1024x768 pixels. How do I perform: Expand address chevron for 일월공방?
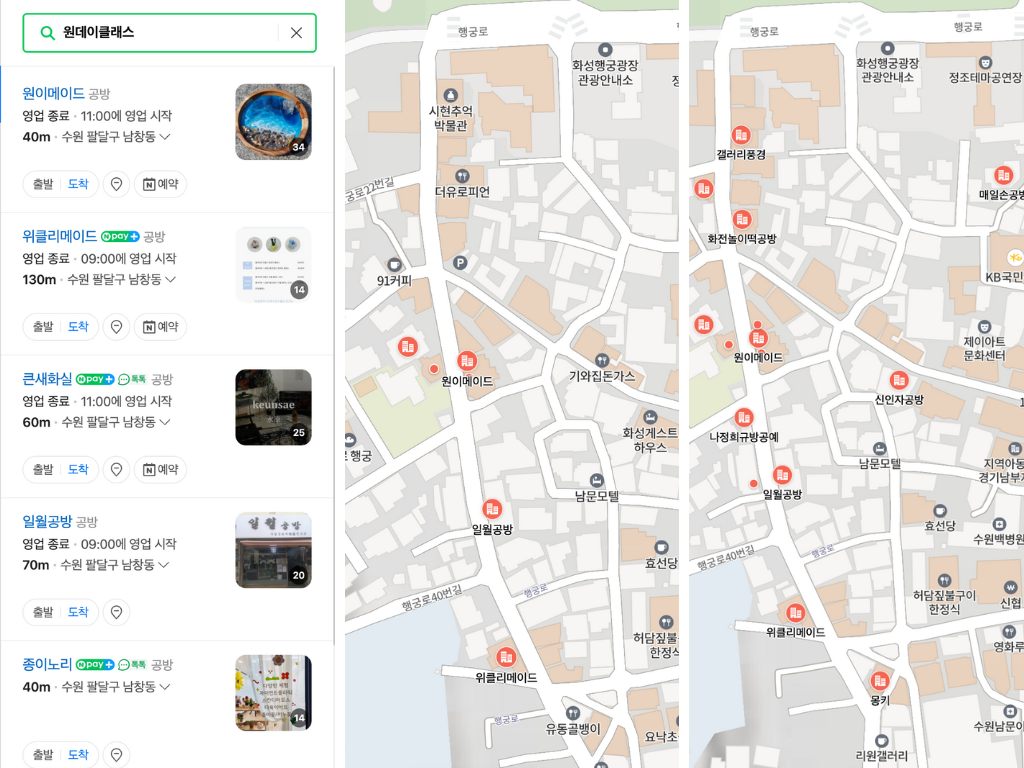coord(163,565)
